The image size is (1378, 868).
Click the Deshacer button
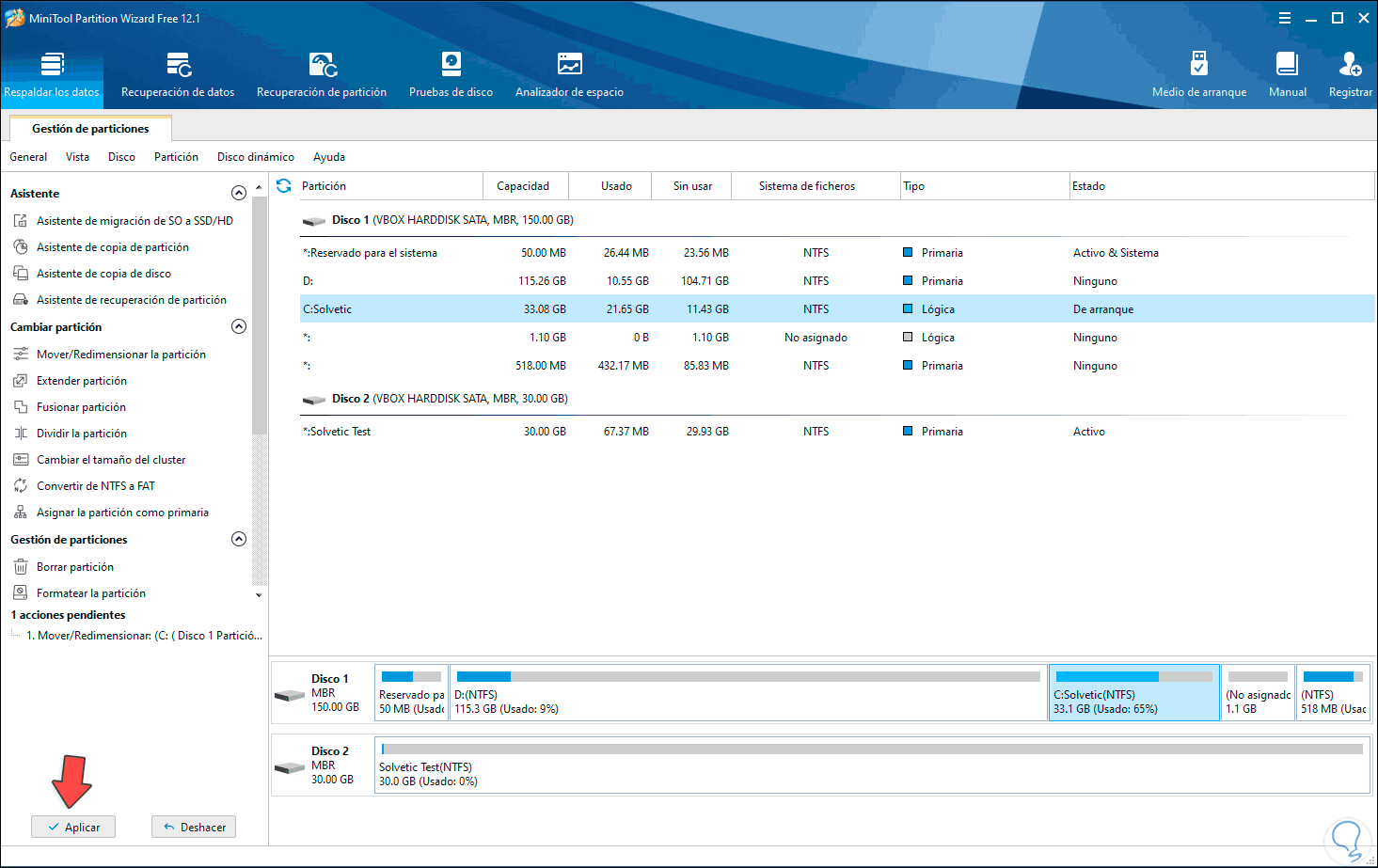click(194, 827)
